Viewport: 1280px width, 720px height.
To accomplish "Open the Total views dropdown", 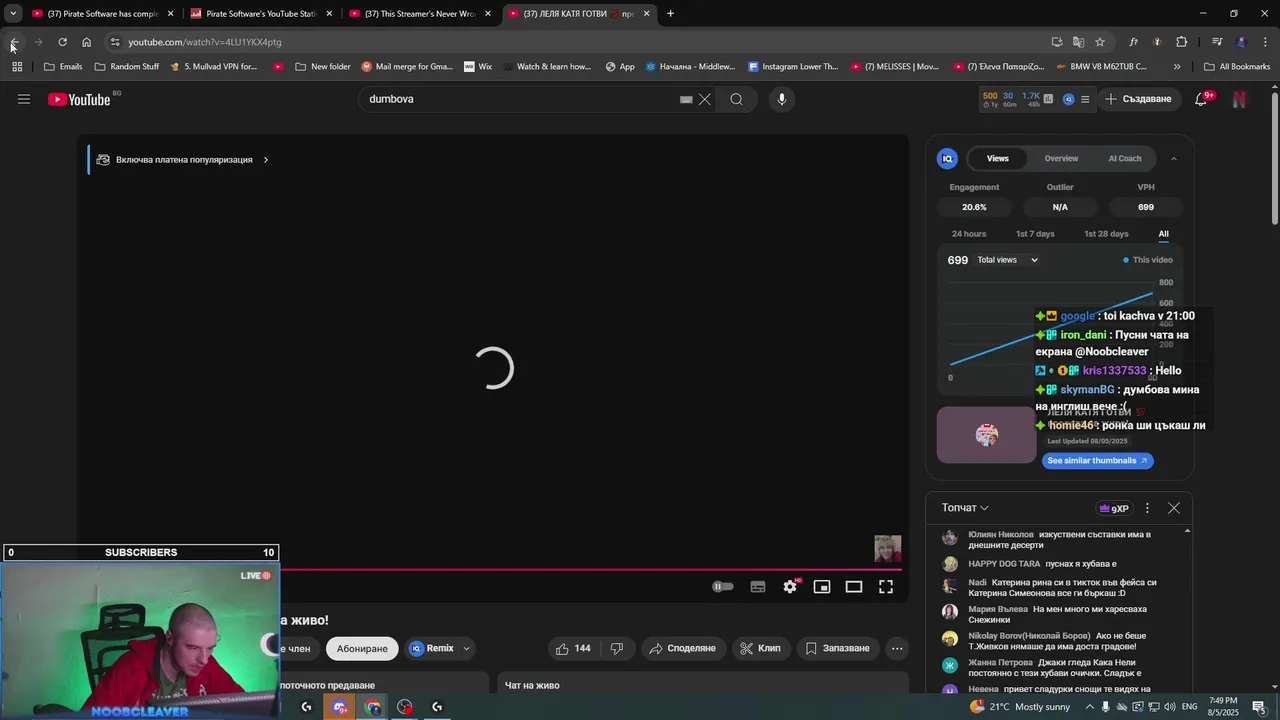I will point(1008,260).
